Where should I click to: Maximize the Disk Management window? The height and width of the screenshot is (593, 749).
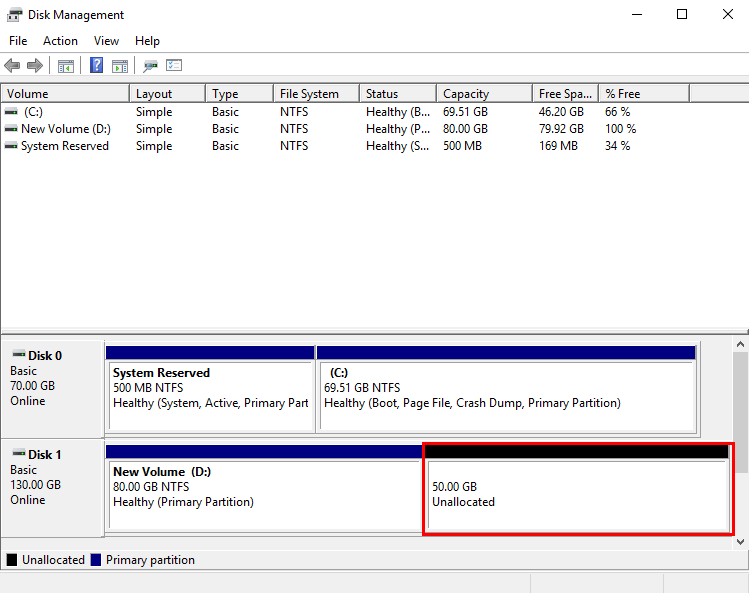pos(682,14)
